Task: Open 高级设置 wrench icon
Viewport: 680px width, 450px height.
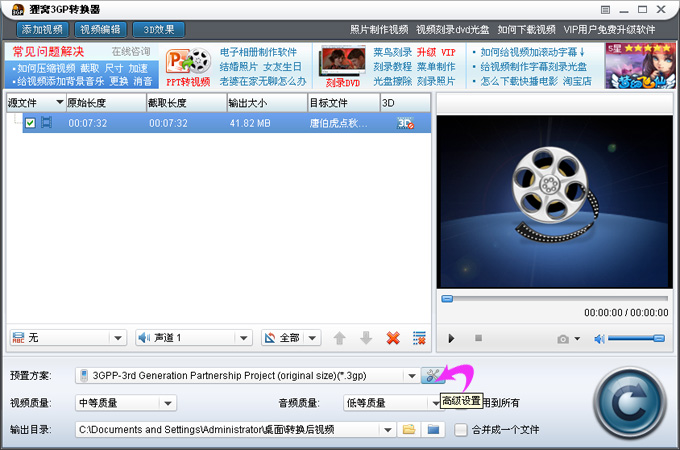Action: click(432, 375)
